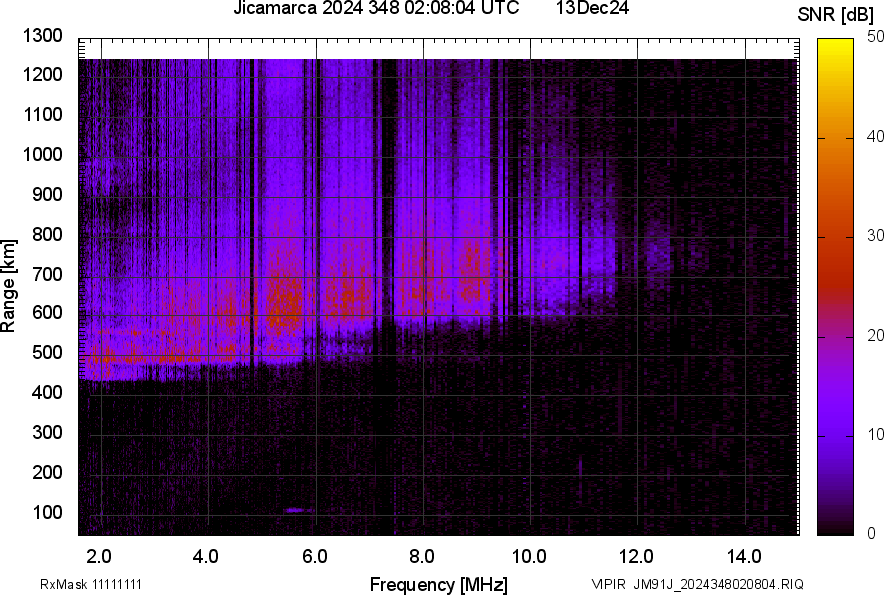884x595 pixels.
Task: Click the 'VIPIR JM91J_2024348020804.RIQ' file name
Action: coord(697,584)
